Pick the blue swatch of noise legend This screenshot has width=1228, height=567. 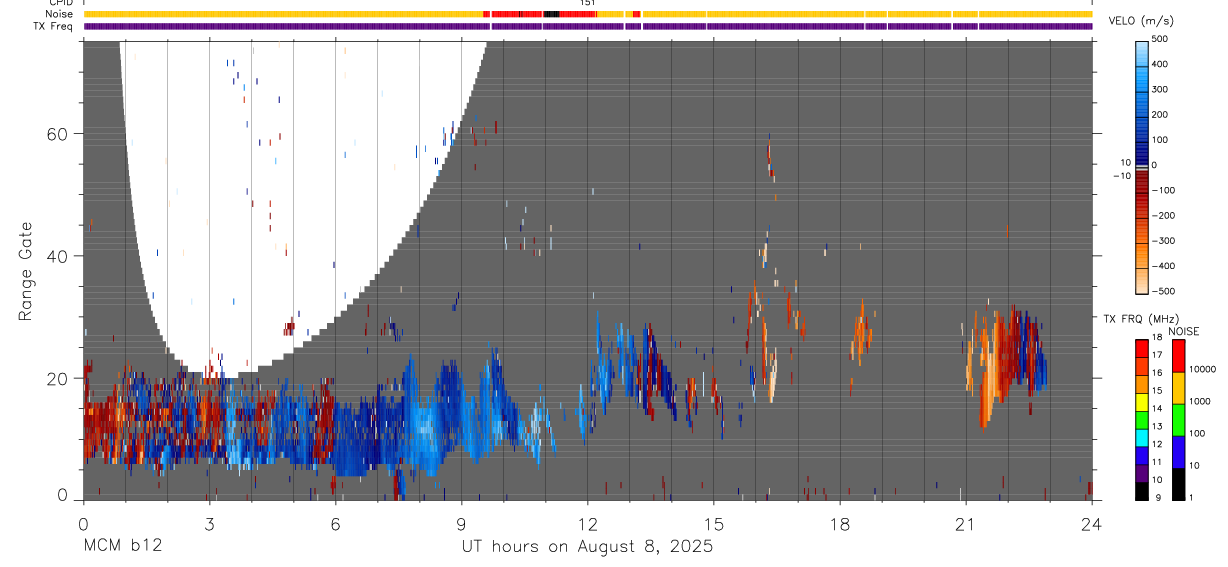1179,451
